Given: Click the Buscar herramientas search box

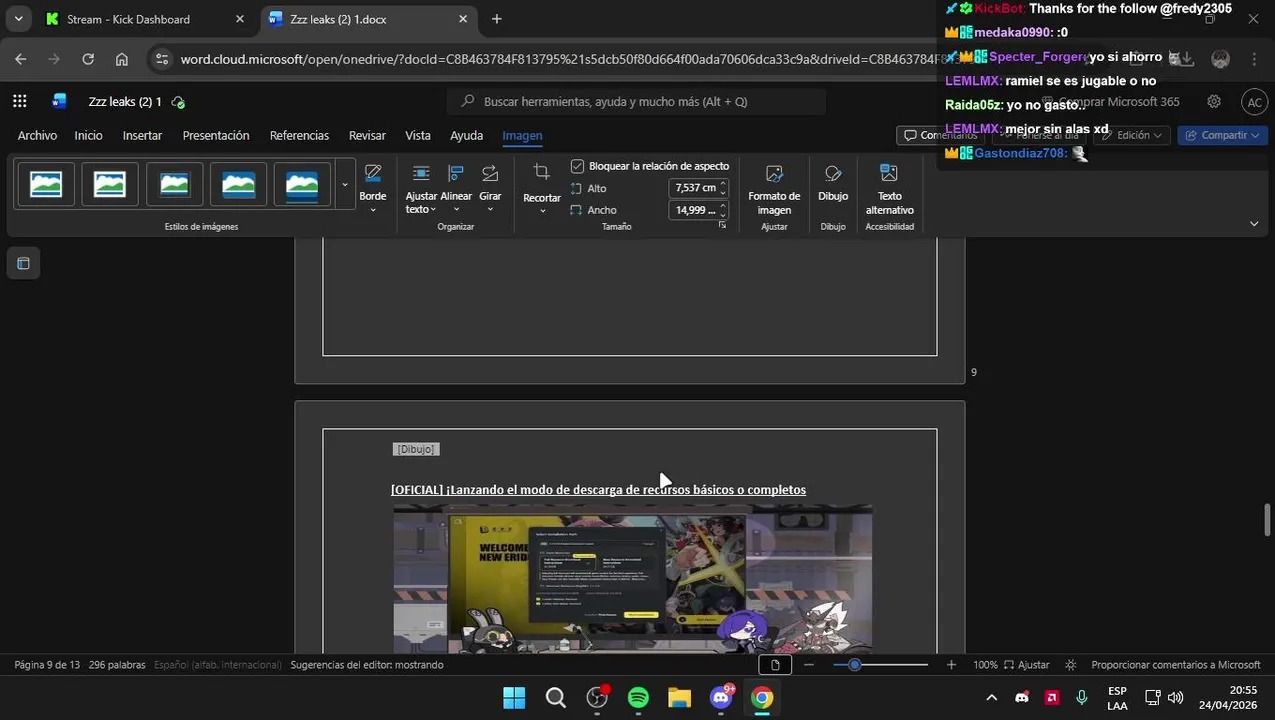Looking at the screenshot, I should (636, 101).
